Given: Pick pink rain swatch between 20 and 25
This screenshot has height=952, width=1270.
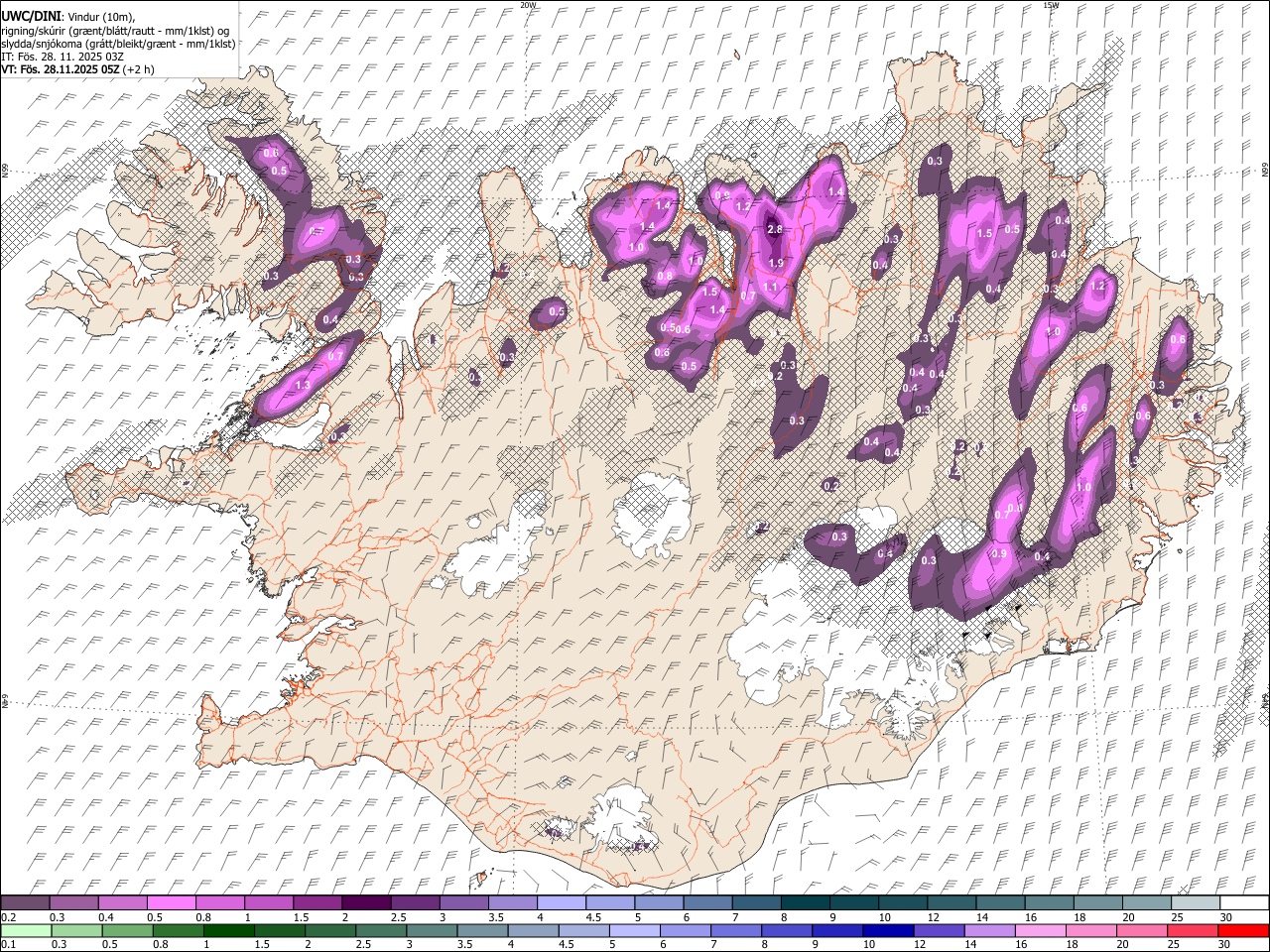Looking at the screenshot, I should tap(1141, 930).
